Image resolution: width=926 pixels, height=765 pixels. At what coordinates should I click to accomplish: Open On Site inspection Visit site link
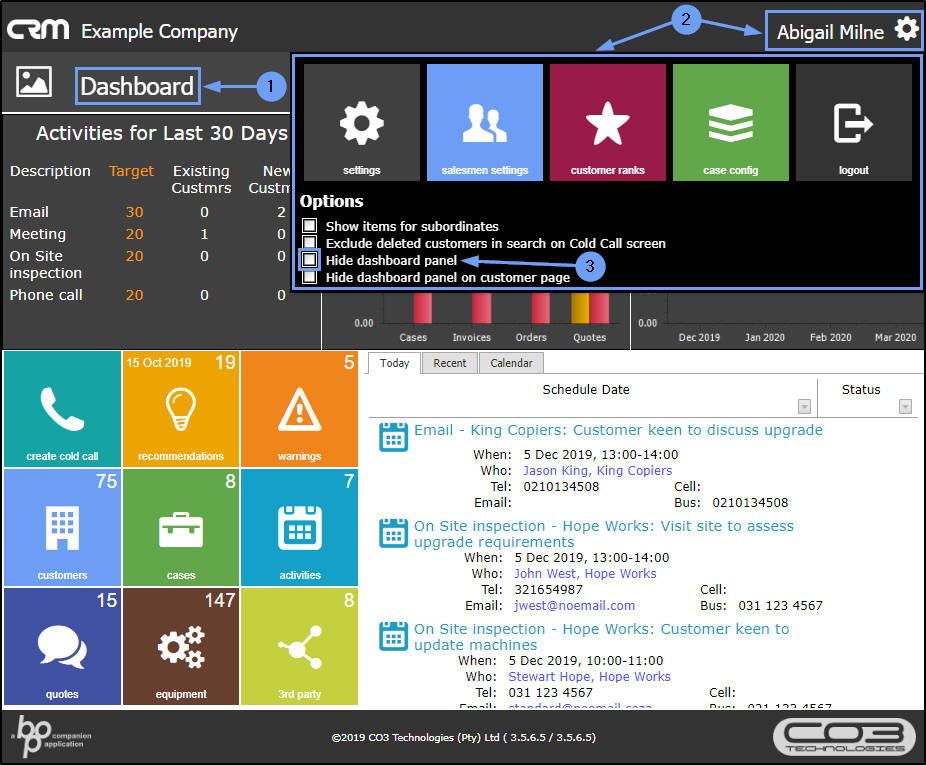[x=604, y=533]
